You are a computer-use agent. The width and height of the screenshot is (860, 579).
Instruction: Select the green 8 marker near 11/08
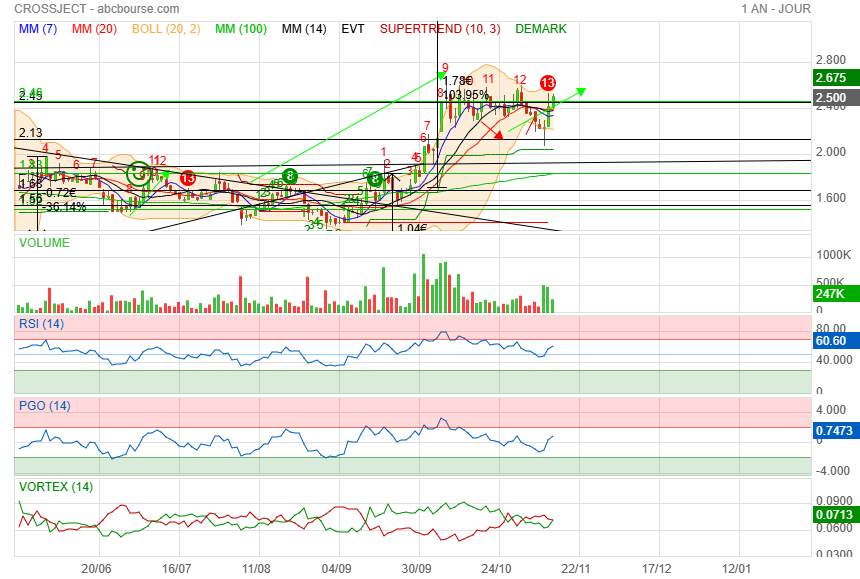(288, 176)
